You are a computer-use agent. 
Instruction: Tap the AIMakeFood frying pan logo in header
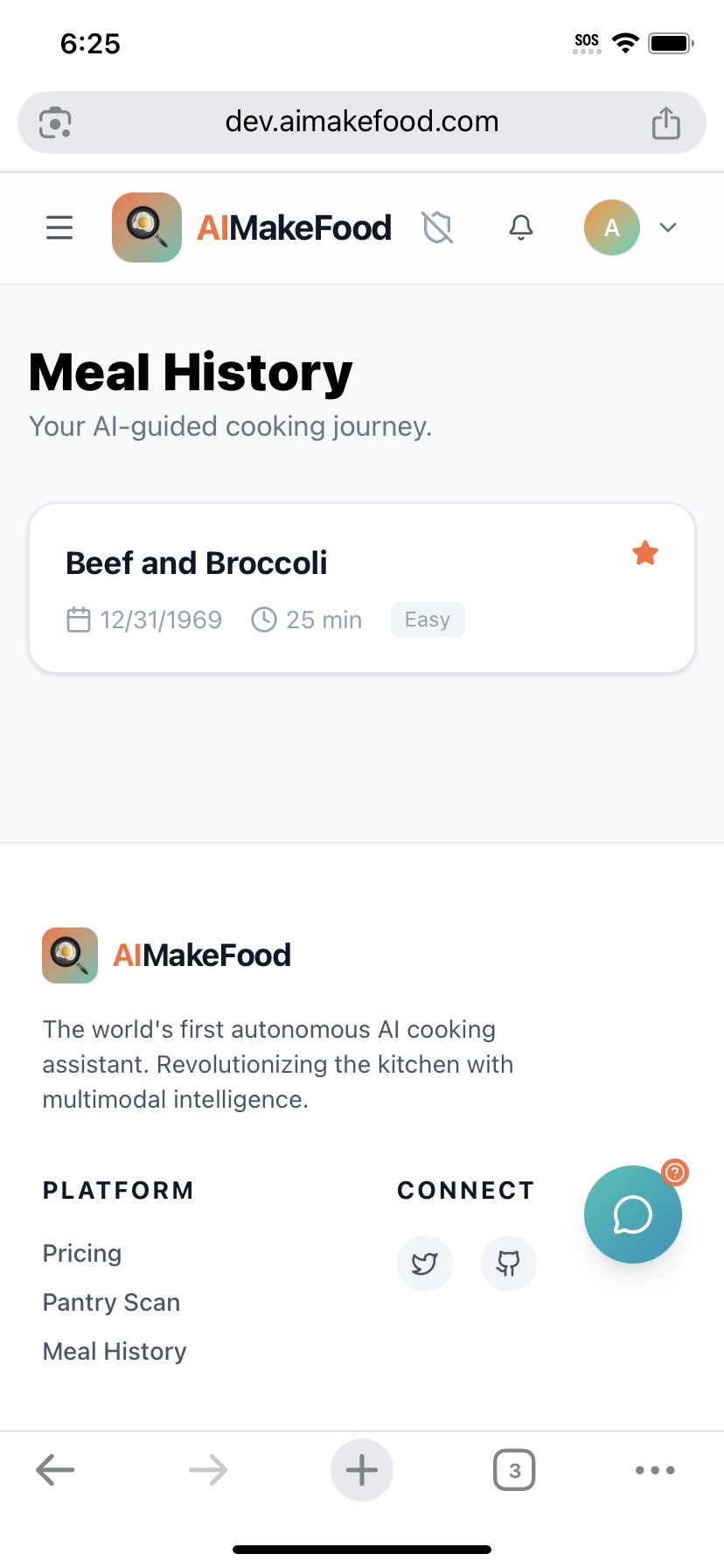(x=147, y=227)
